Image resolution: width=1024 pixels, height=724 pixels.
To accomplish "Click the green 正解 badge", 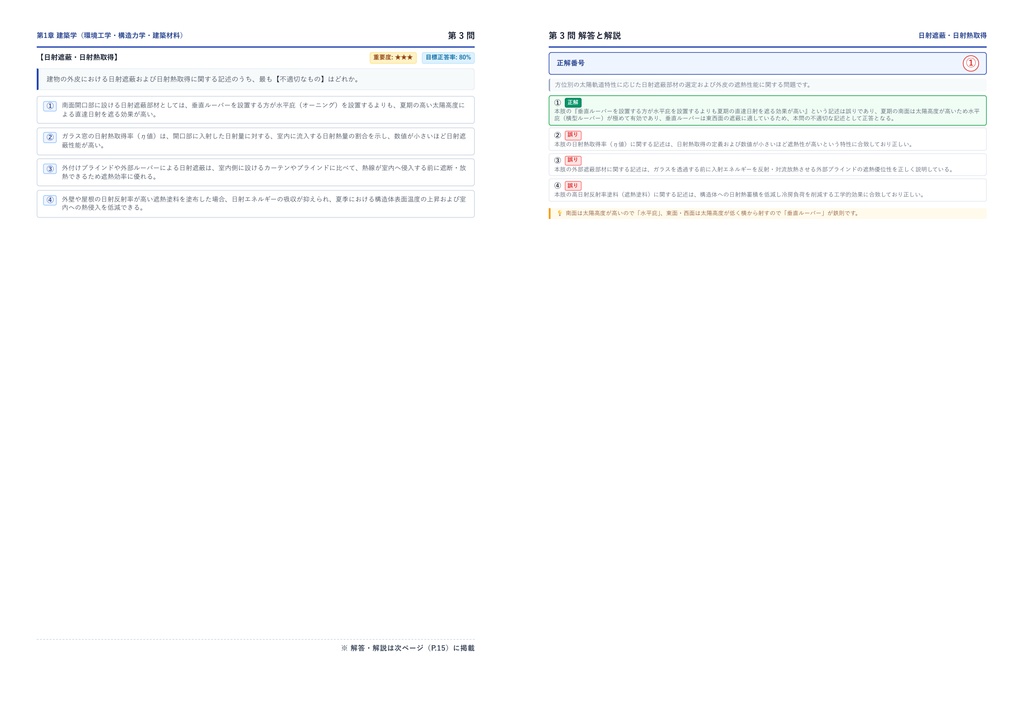I will 573,102.
